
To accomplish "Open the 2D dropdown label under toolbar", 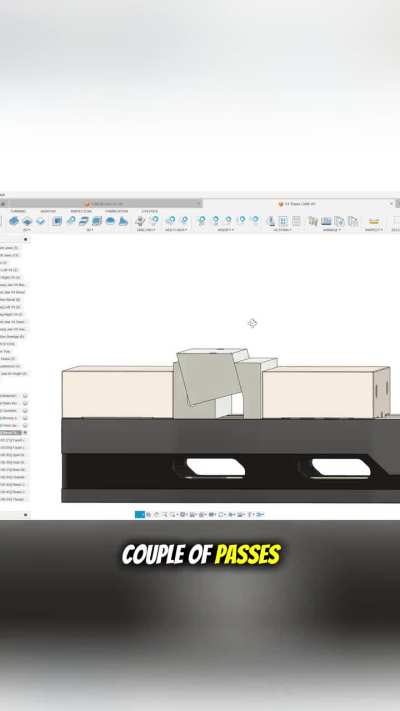I will click(x=27, y=230).
